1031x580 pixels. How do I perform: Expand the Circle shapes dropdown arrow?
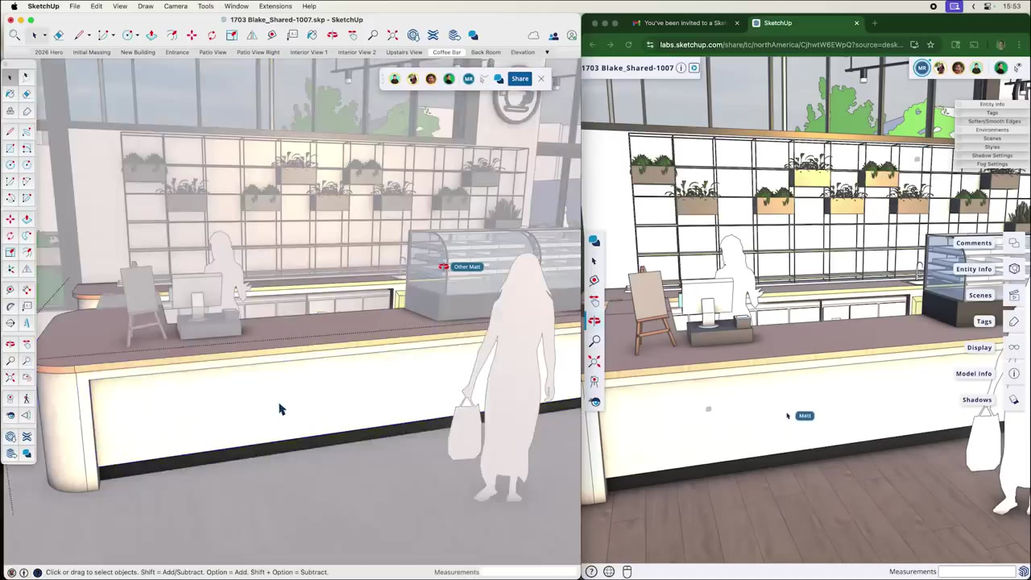click(x=137, y=36)
